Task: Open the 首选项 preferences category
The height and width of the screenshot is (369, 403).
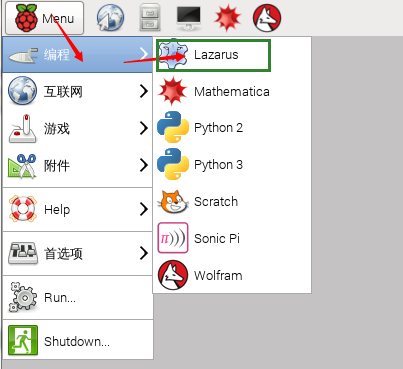Action: (x=77, y=253)
